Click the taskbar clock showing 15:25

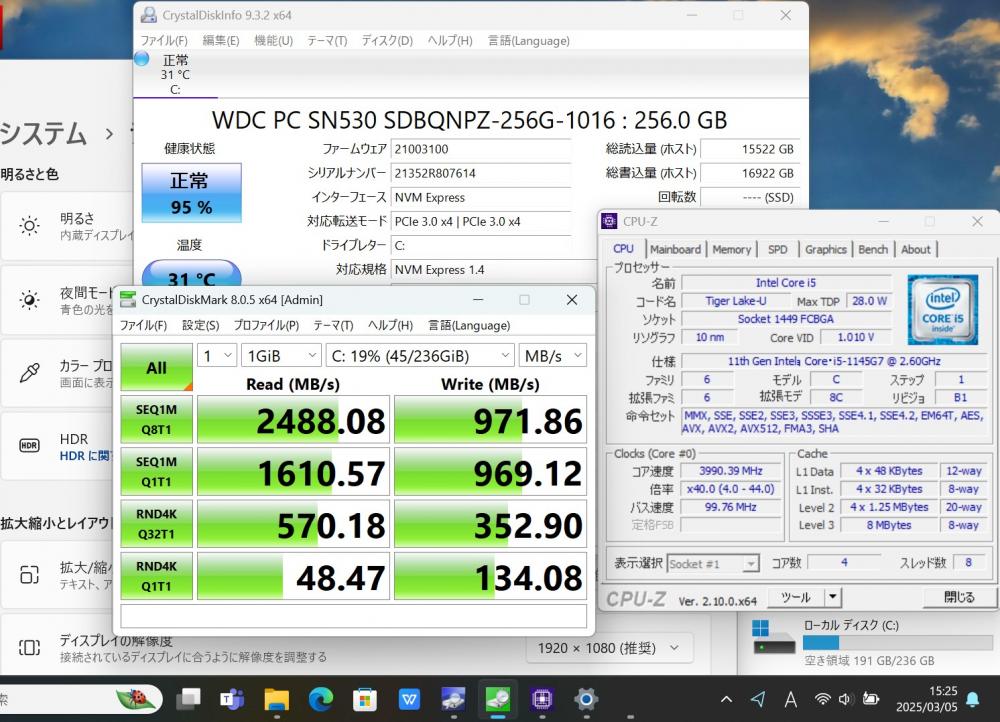(926, 699)
